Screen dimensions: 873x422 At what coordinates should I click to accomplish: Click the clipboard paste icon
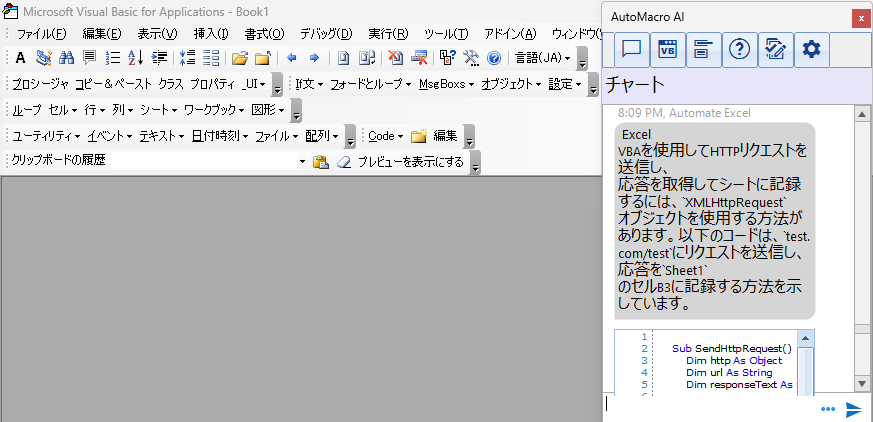(320, 162)
